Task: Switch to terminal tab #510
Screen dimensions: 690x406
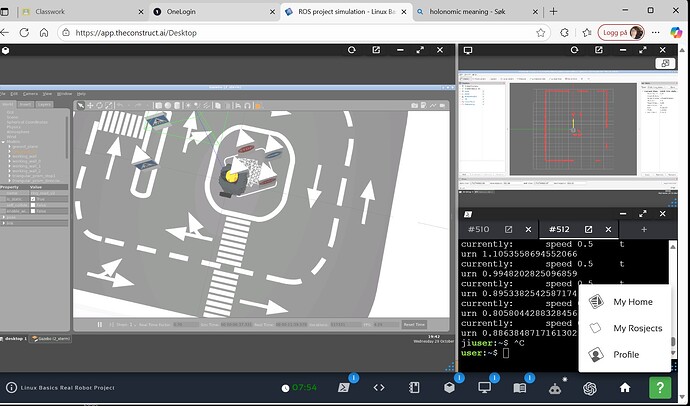Action: click(478, 229)
